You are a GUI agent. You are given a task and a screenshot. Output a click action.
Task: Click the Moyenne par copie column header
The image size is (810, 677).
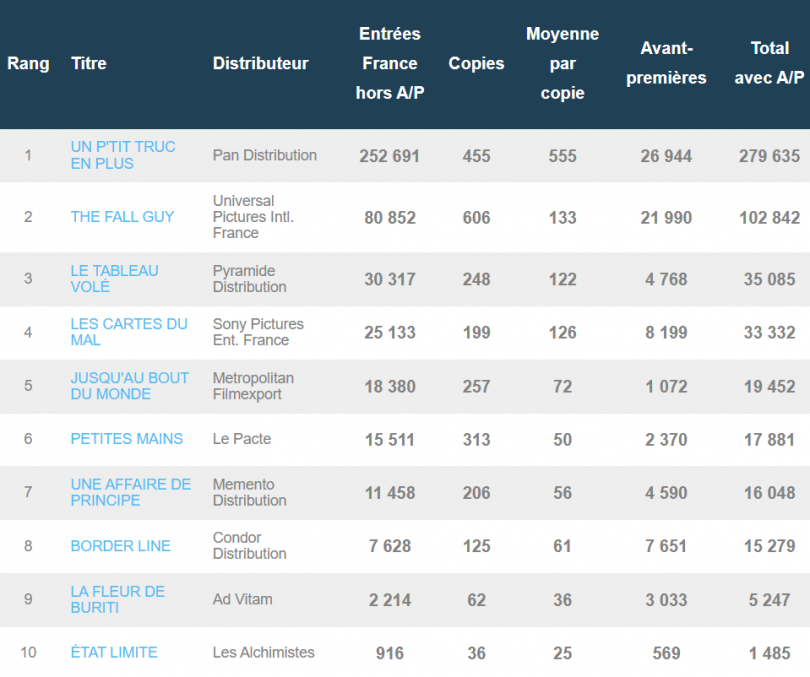tap(562, 63)
